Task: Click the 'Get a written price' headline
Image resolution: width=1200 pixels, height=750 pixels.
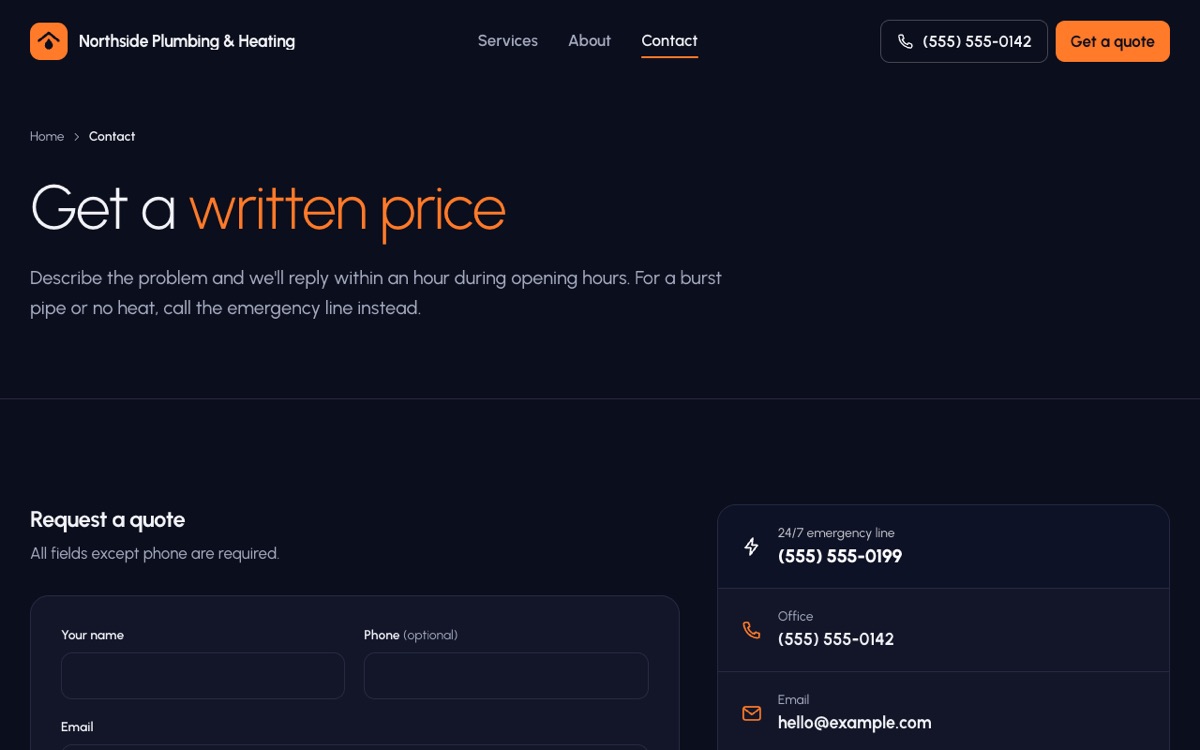Action: 268,208
